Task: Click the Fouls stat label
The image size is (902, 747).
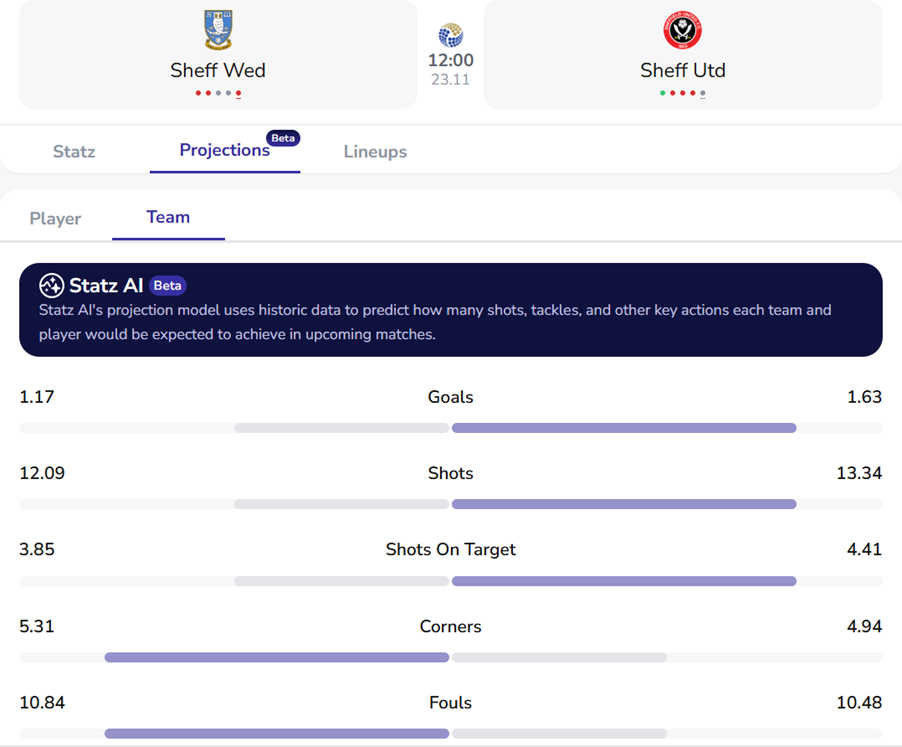Action: click(450, 702)
